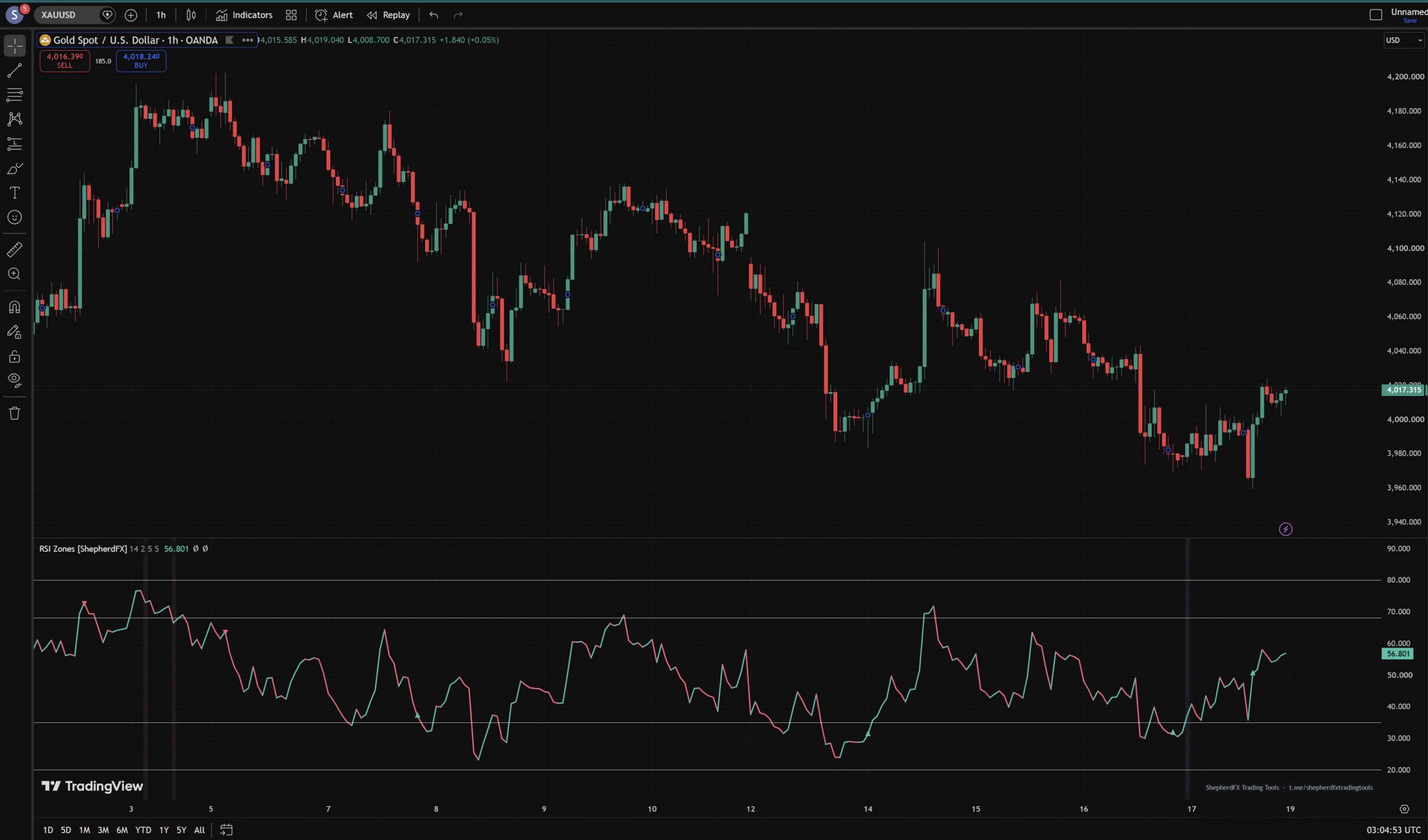The height and width of the screenshot is (840, 1428).
Task: Open the 1h time interval dropdown
Action: [161, 15]
